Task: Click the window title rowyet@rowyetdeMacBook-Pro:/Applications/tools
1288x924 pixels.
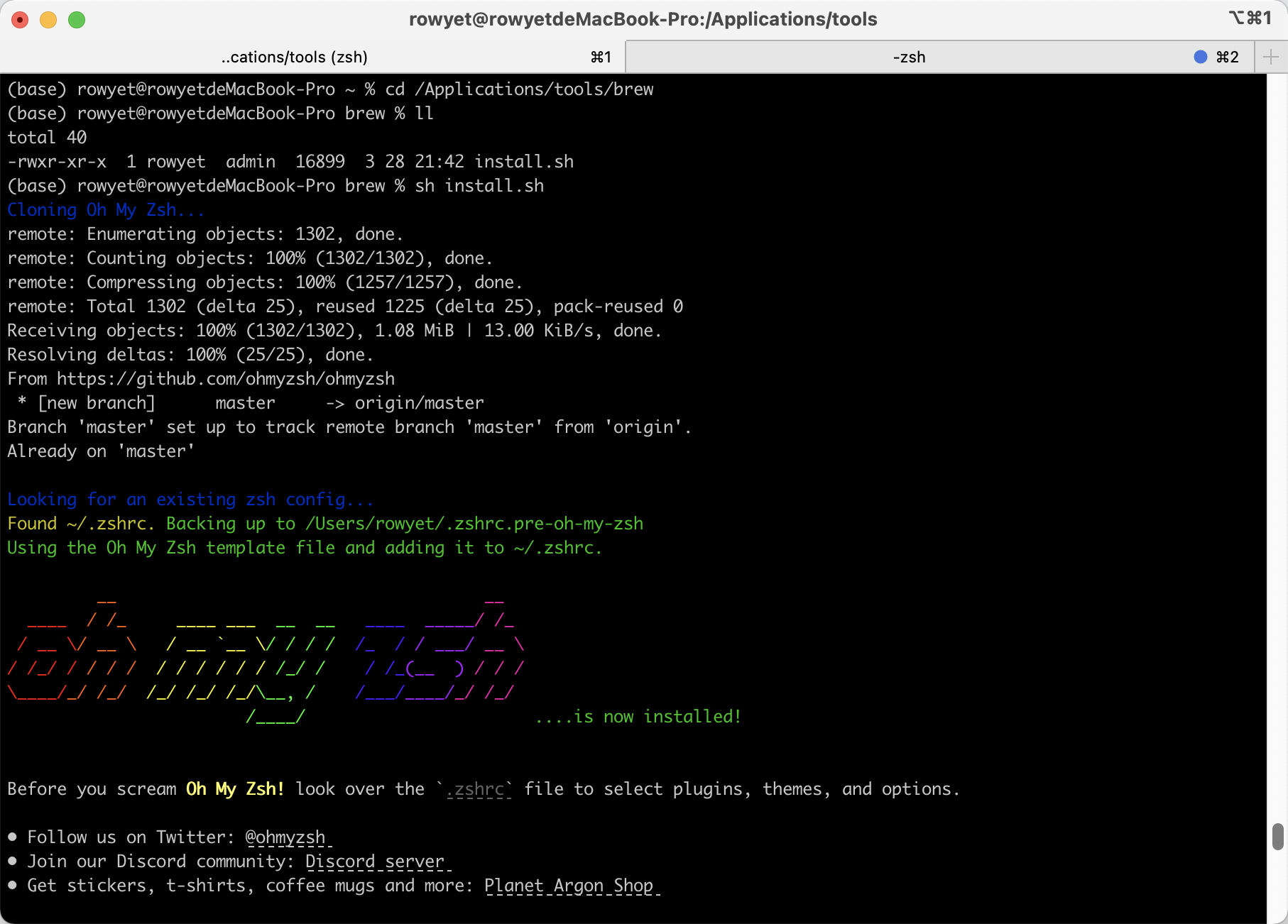Action: (643, 19)
